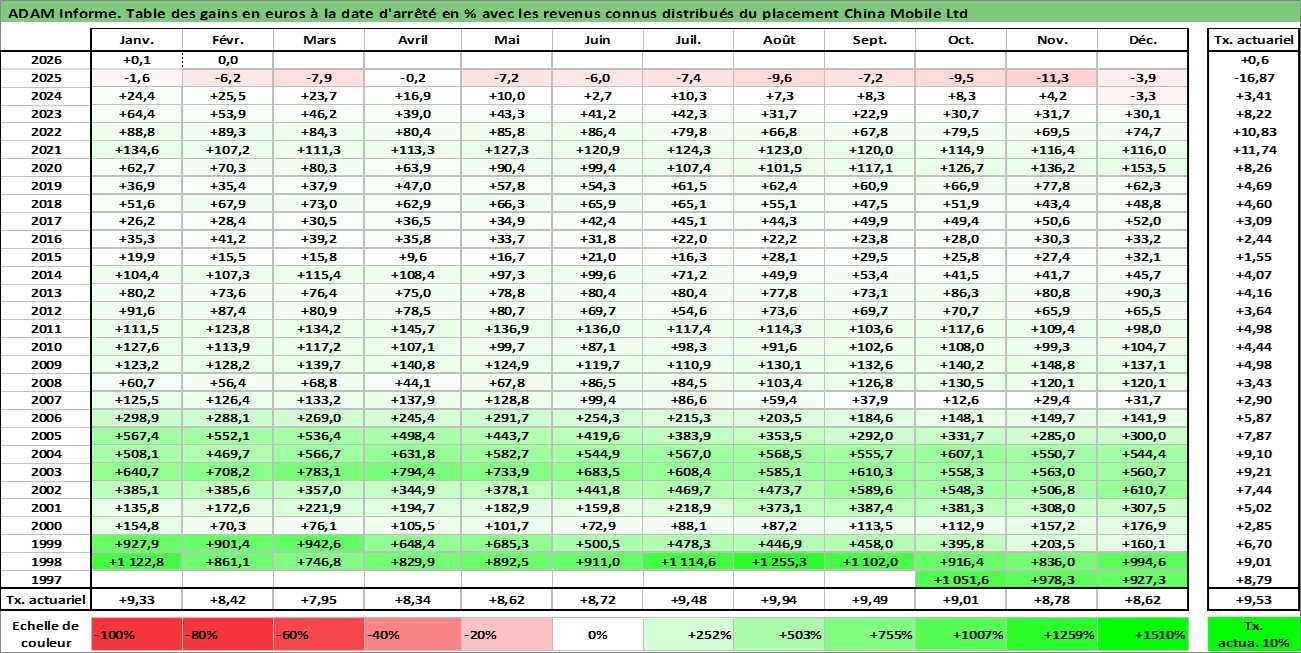The height and width of the screenshot is (653, 1301).
Task: Click cell '+1 122,8' for January 1998
Action: 136,561
